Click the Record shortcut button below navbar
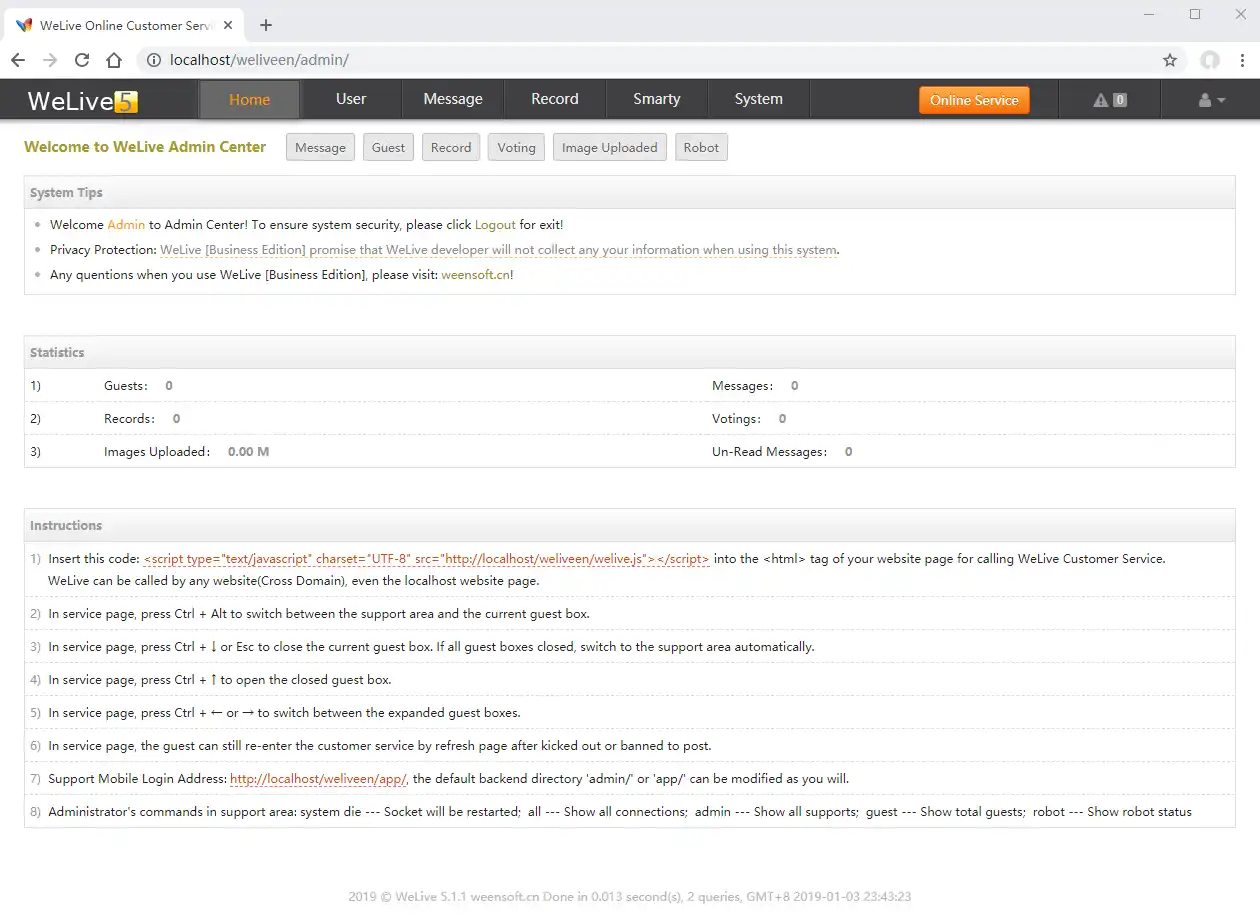1260x920 pixels. tap(451, 147)
